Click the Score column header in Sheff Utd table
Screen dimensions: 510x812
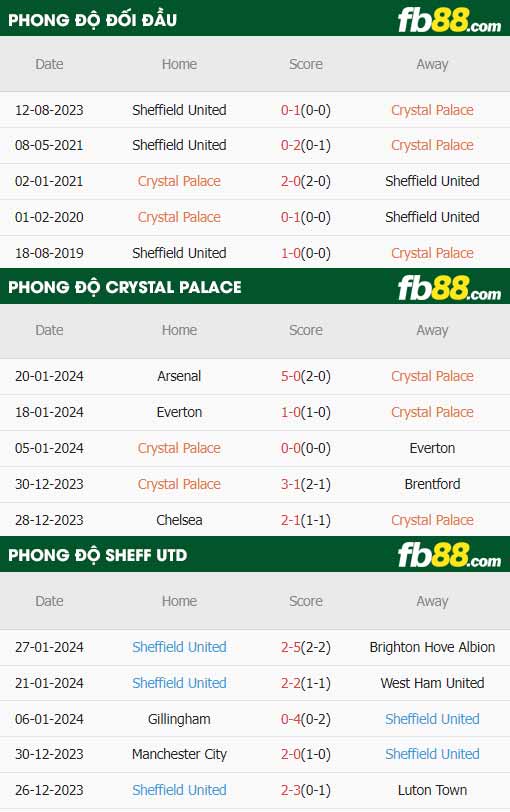tap(305, 601)
